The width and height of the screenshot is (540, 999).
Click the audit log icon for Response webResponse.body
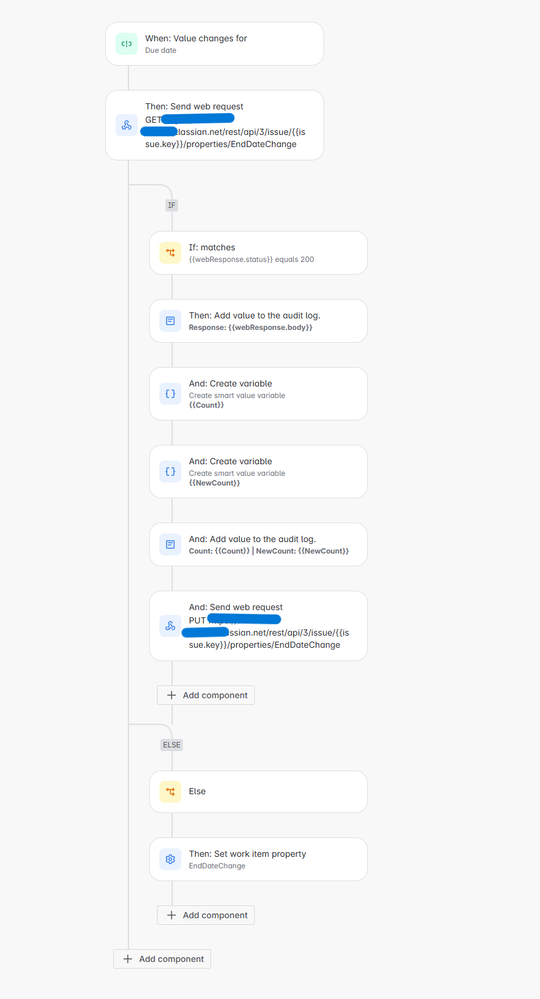click(x=170, y=321)
